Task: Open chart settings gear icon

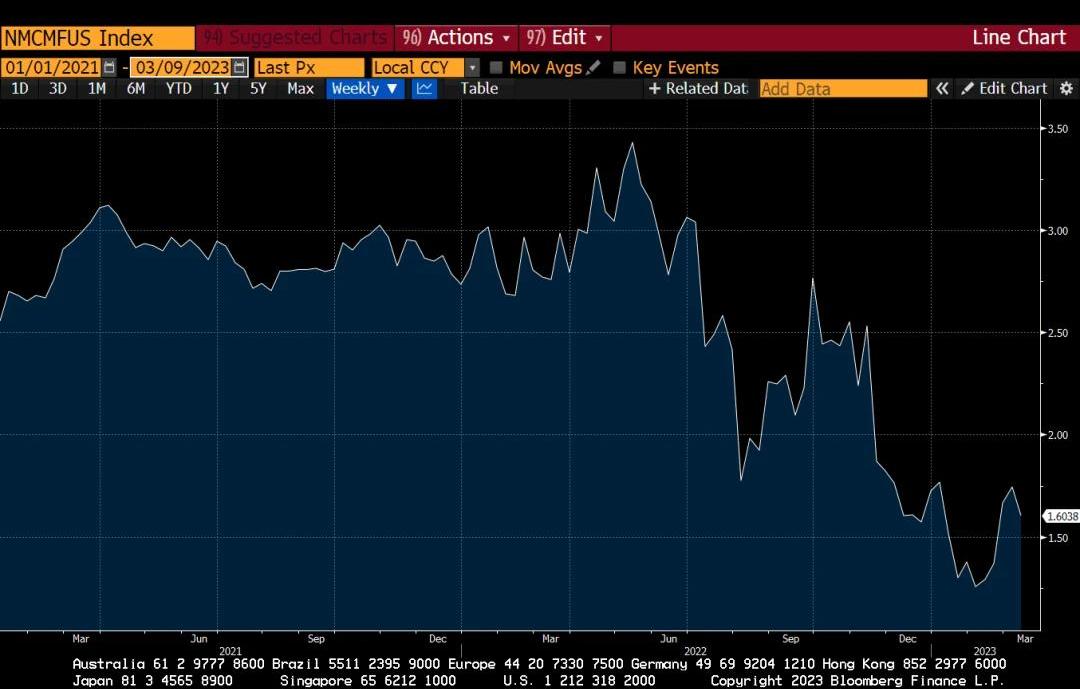Action: click(1066, 88)
